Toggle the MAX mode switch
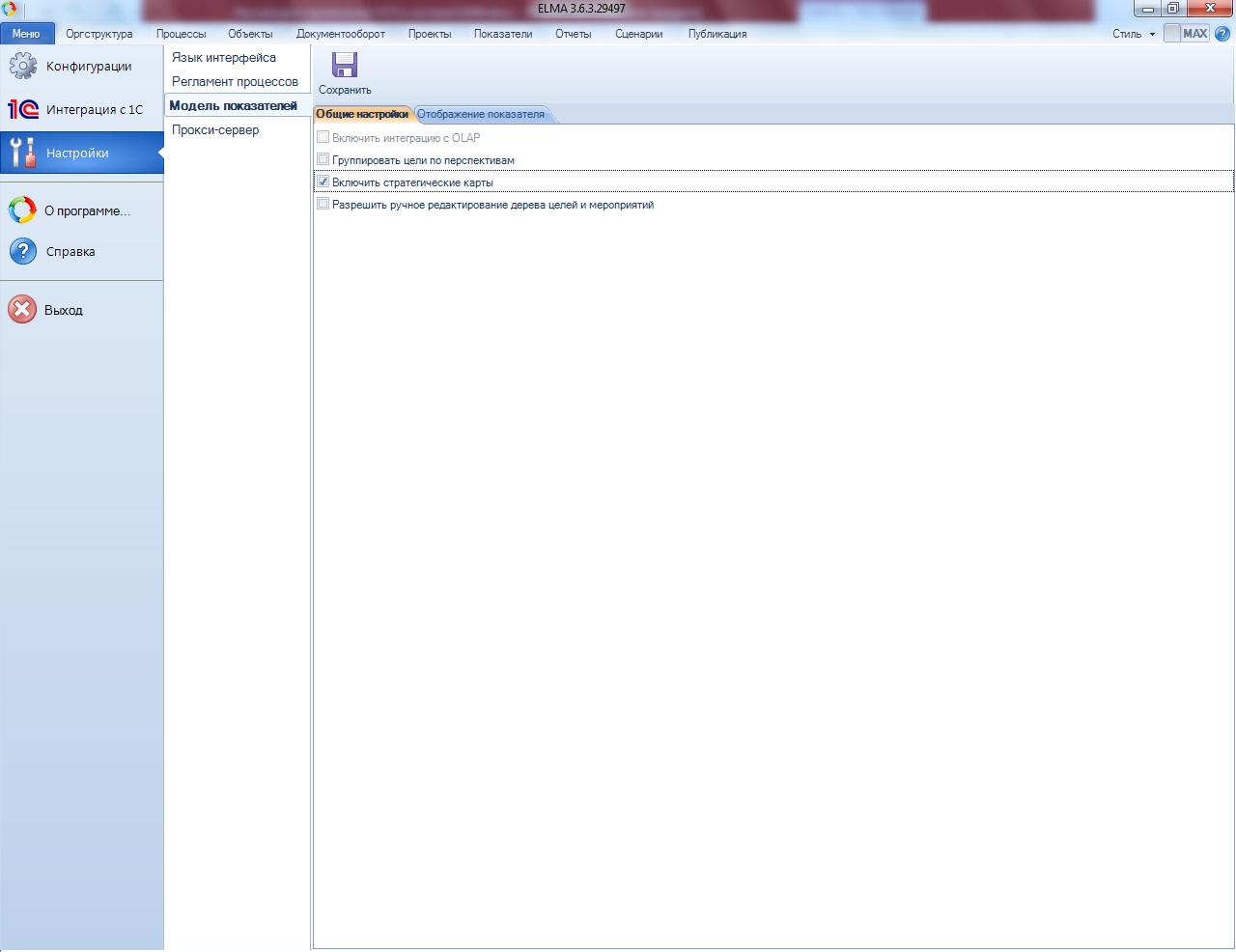The height and width of the screenshot is (952, 1236). tap(1186, 34)
